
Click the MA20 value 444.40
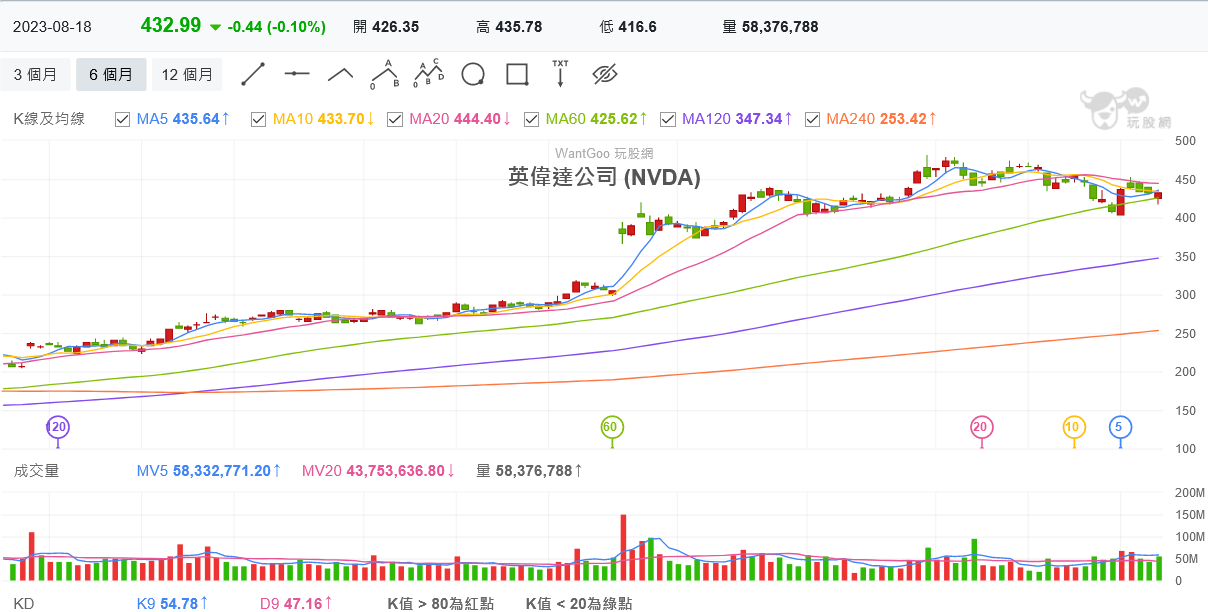tap(477, 119)
